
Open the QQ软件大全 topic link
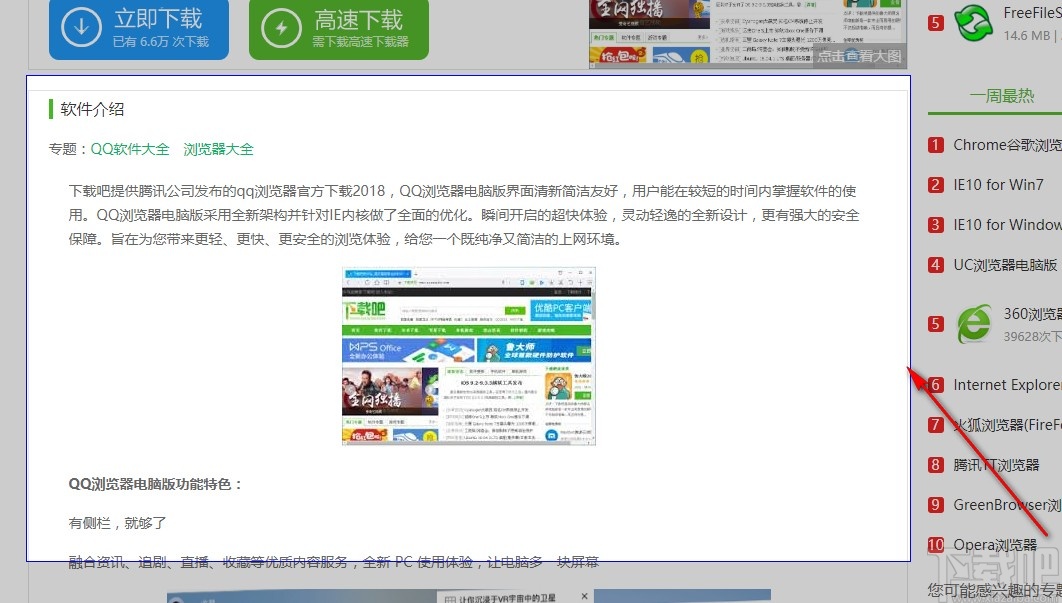[x=130, y=149]
